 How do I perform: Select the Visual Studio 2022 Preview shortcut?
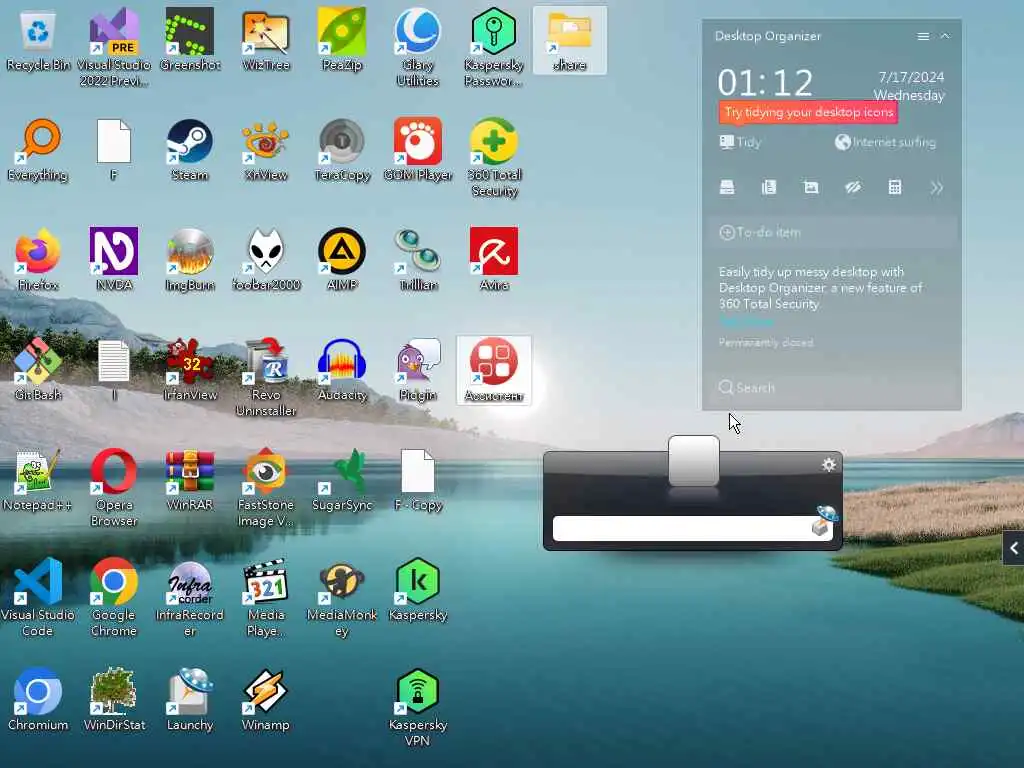114,48
